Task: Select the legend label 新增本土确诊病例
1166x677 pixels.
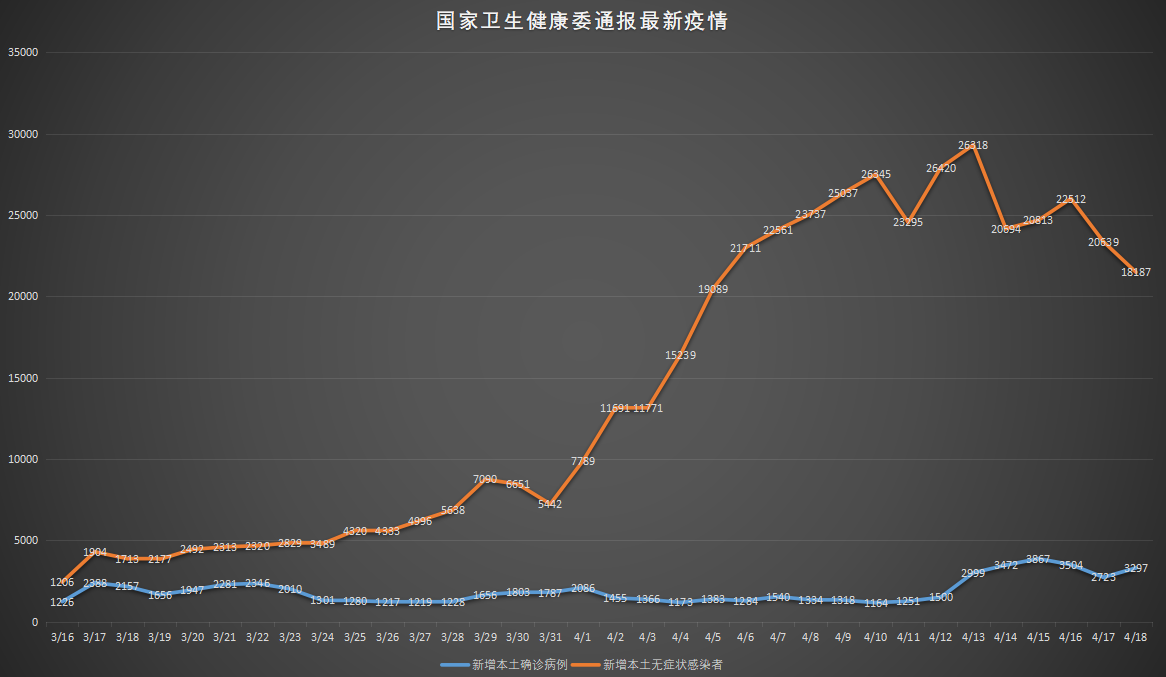Action: click(520, 664)
